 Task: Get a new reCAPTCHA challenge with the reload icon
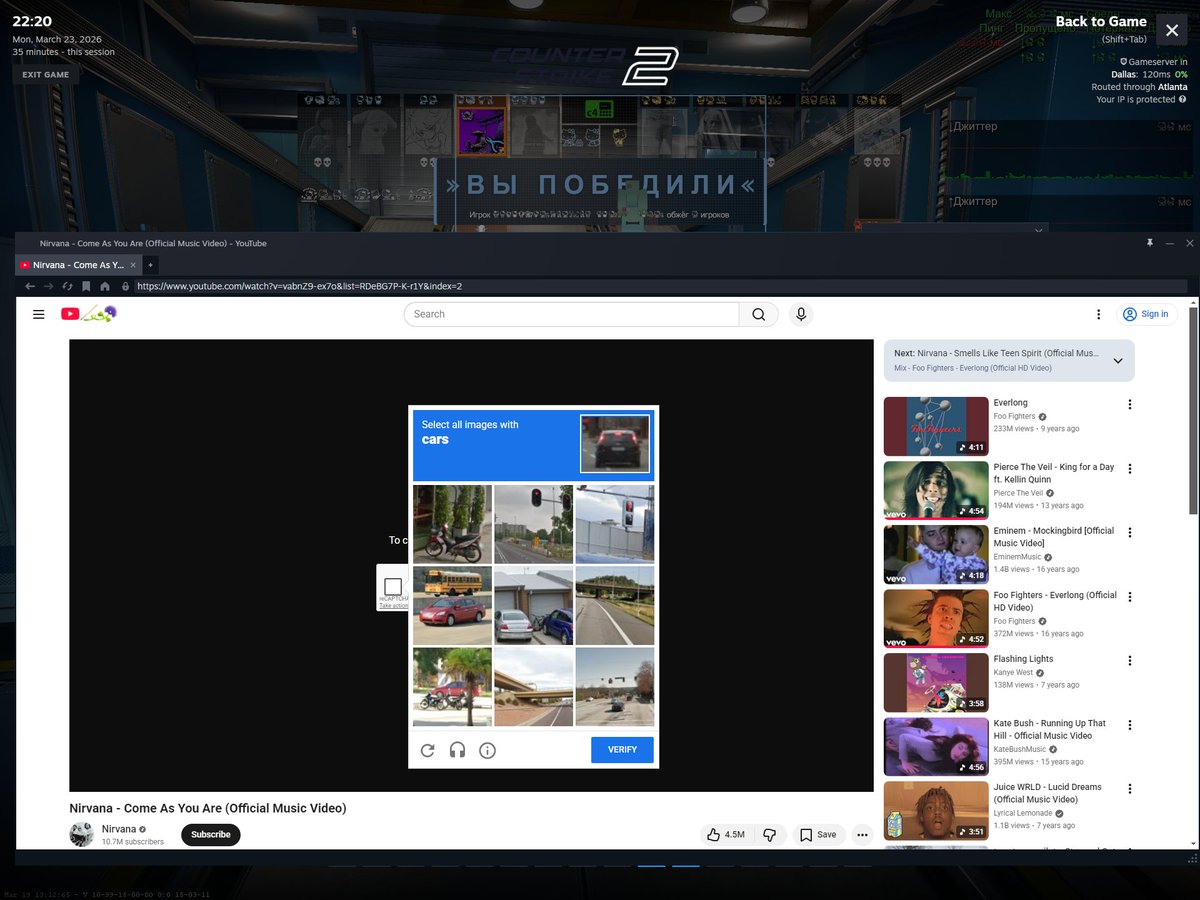(427, 750)
